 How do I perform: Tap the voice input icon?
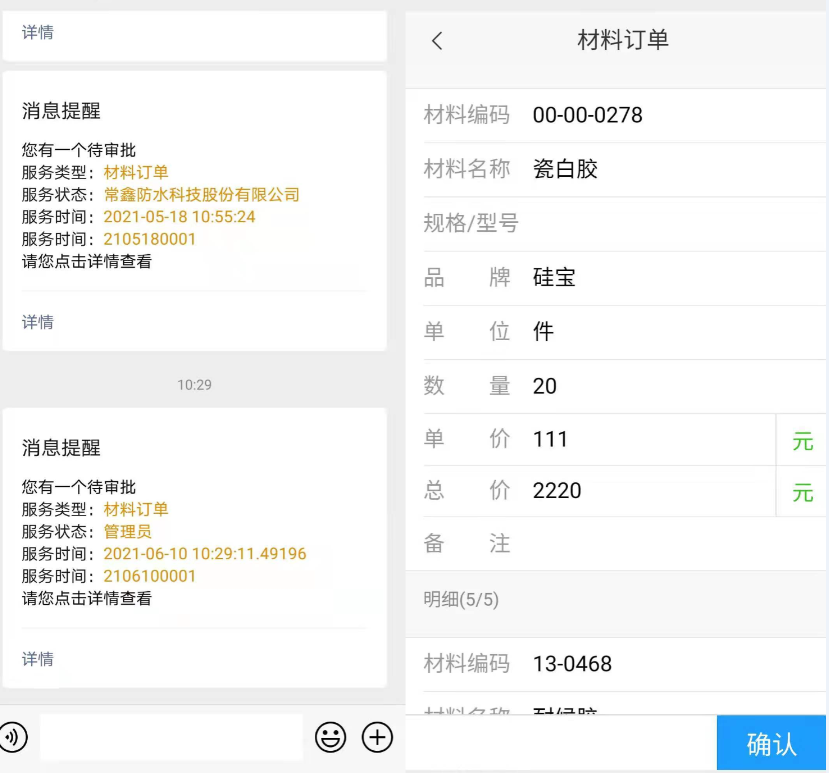[13, 738]
